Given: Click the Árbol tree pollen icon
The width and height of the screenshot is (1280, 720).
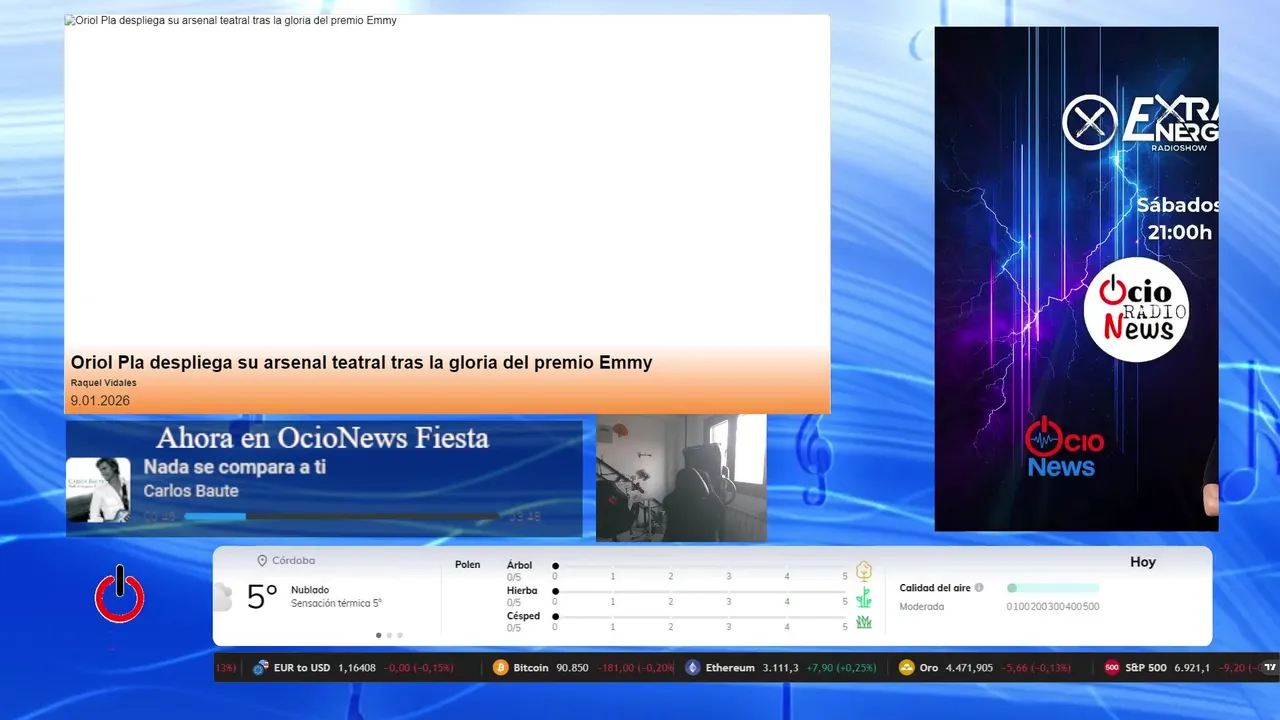Looking at the screenshot, I should click(864, 571).
